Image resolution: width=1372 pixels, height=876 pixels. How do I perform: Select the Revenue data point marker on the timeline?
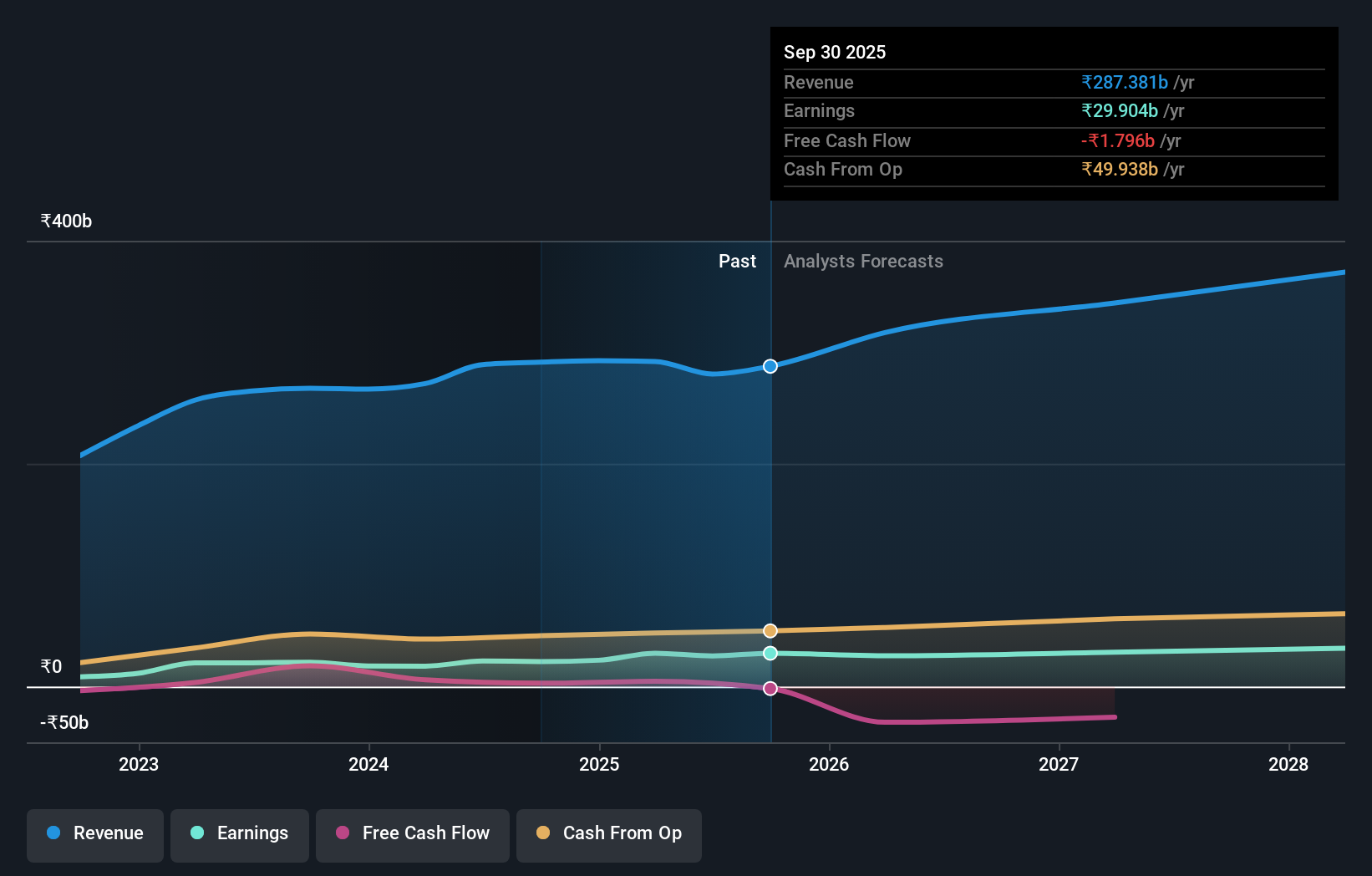pyautogui.click(x=770, y=365)
